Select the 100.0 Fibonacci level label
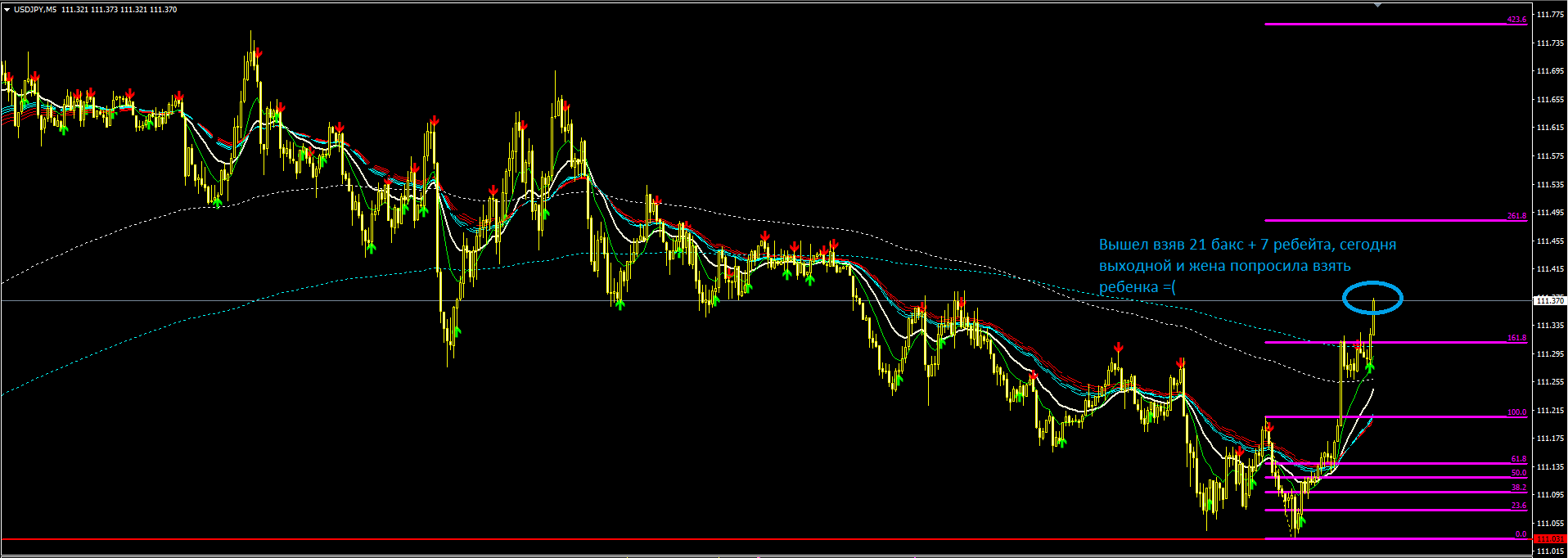This screenshot has width=1568, height=558. [1516, 412]
